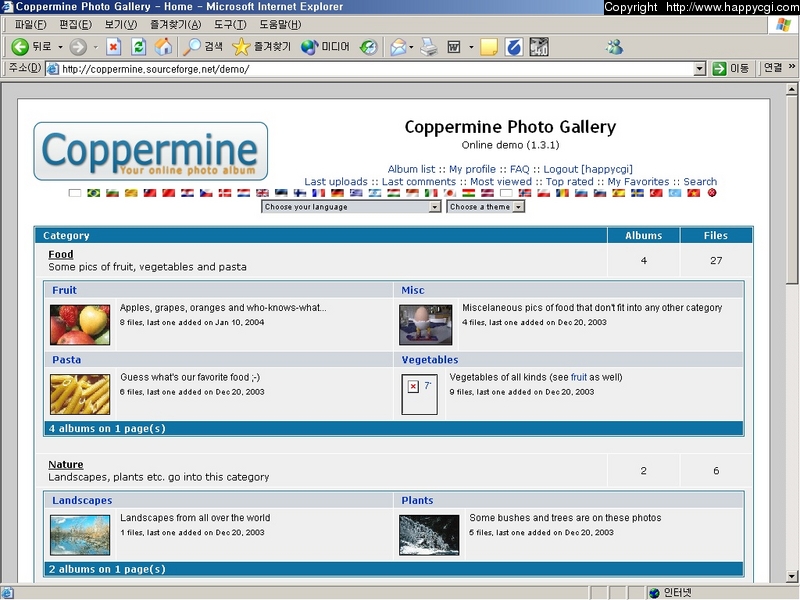Select the German flag language
Viewport: 800px width, 600px height.
click(337, 193)
